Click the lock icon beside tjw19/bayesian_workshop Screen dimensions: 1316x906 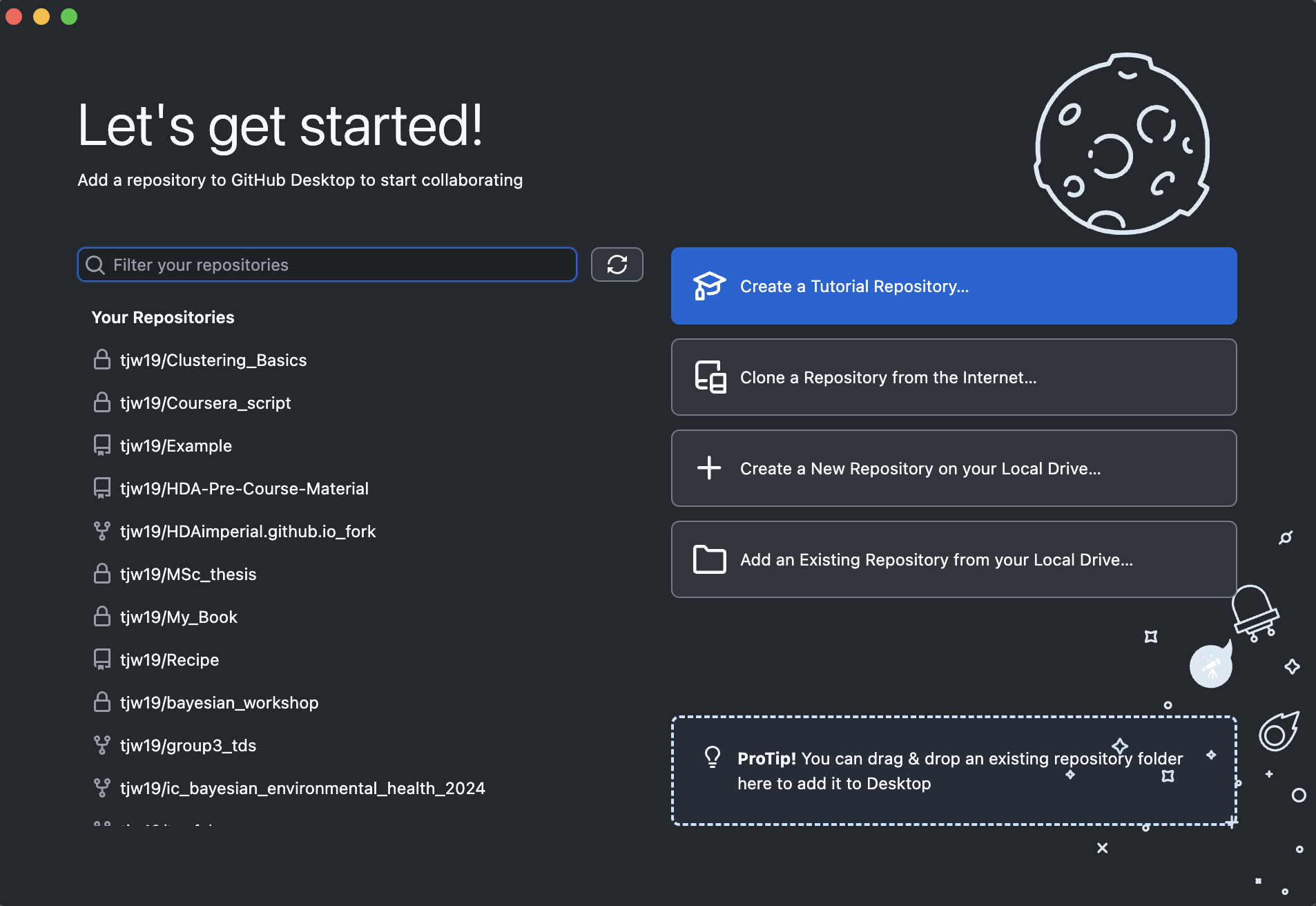[102, 702]
